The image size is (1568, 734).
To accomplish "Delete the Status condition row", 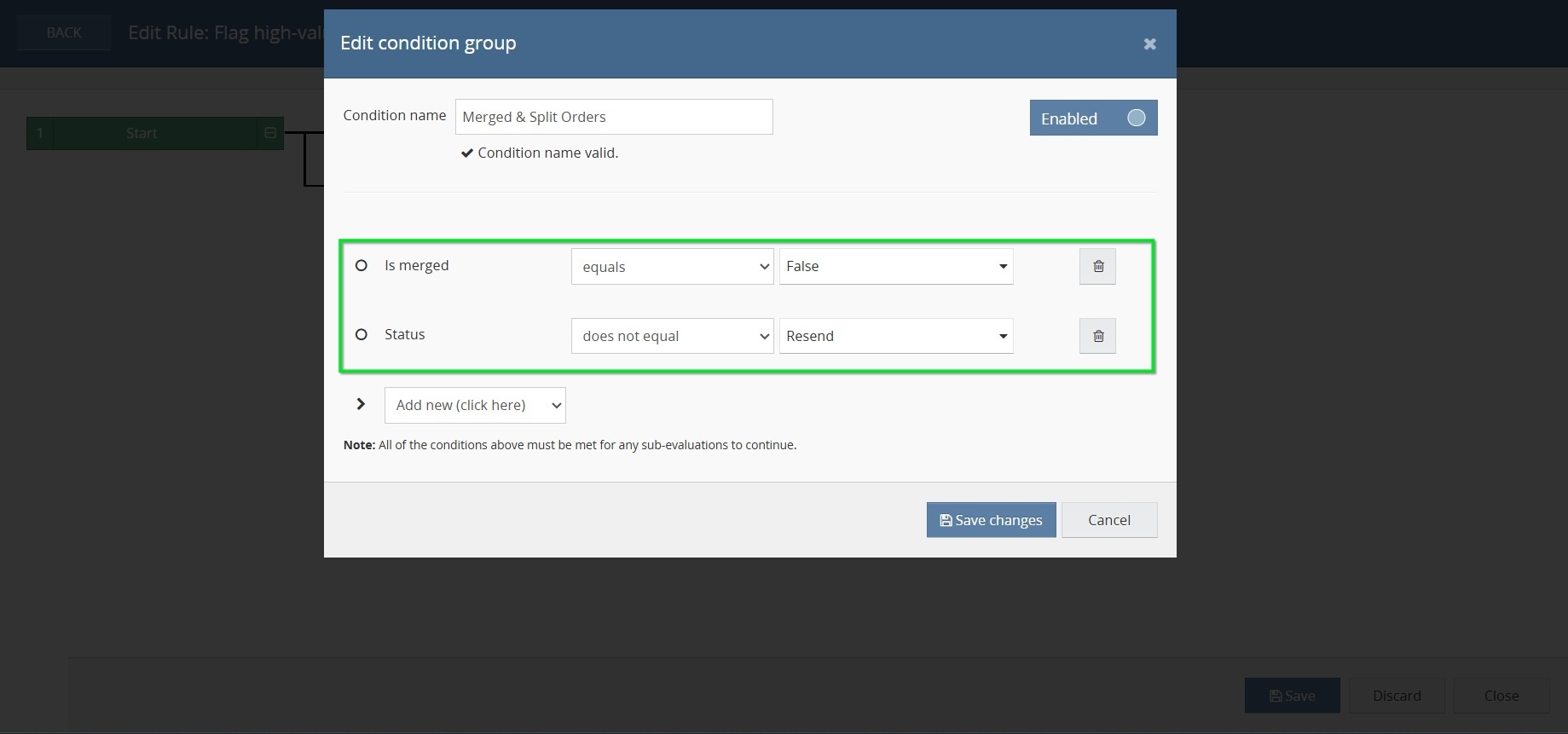I will click(x=1097, y=336).
